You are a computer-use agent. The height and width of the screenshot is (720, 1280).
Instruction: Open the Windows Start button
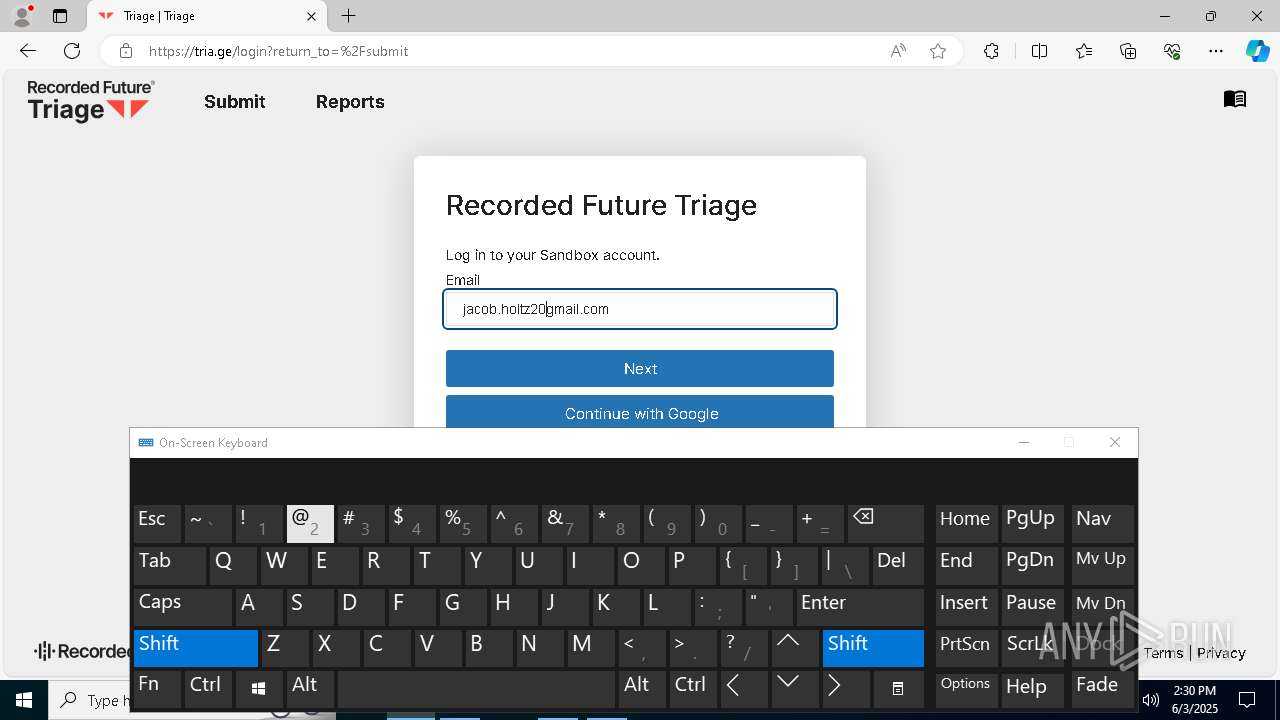pos(24,700)
